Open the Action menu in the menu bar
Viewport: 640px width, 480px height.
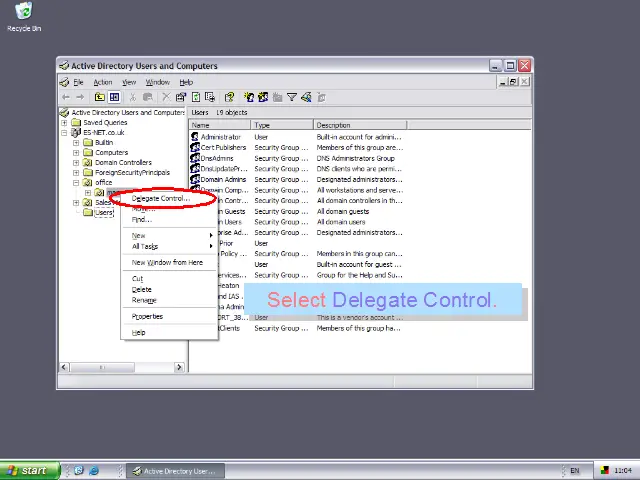coord(102,82)
